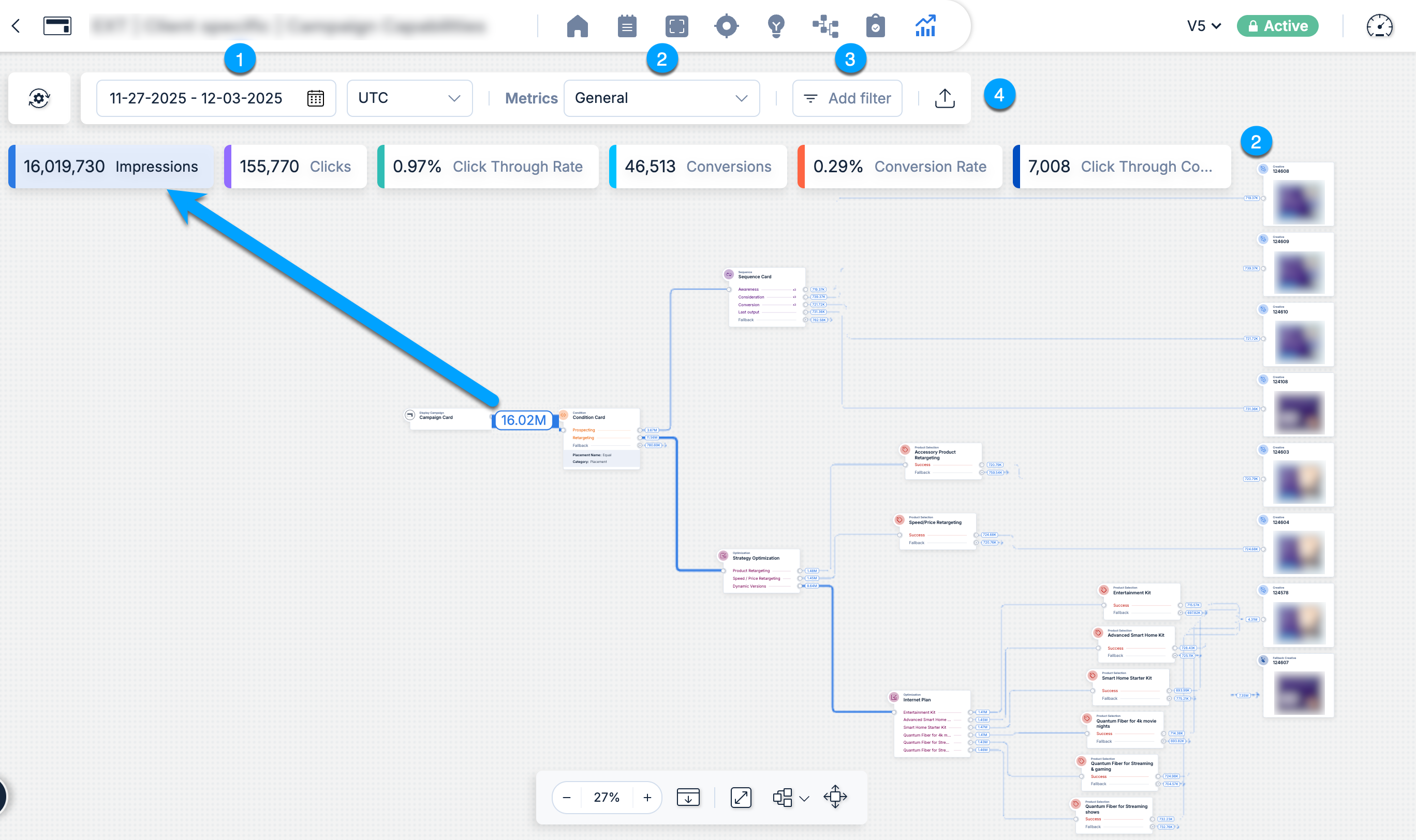
Task: Click the refresh settings gear icon
Action: (x=39, y=98)
